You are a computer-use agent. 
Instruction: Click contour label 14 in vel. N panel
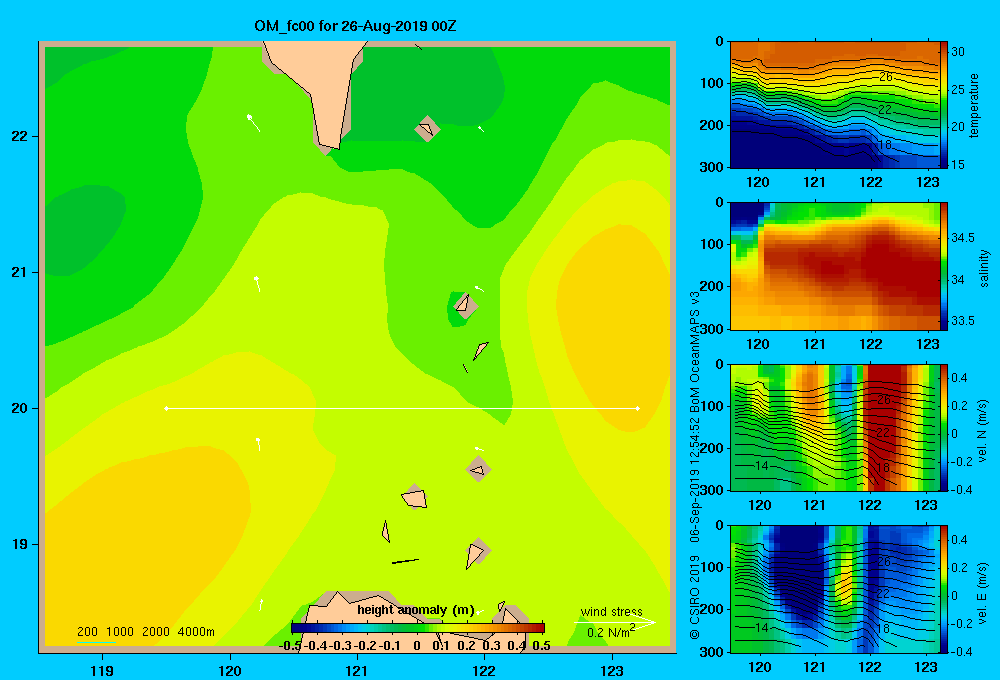[x=761, y=465]
